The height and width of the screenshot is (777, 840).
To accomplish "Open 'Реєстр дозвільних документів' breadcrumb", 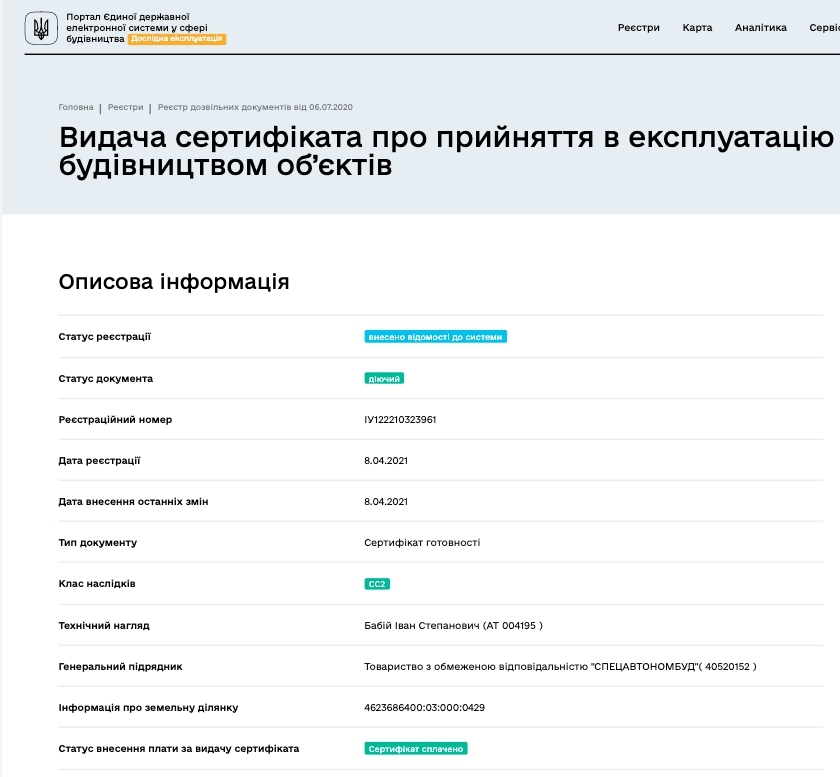I will 255,107.
